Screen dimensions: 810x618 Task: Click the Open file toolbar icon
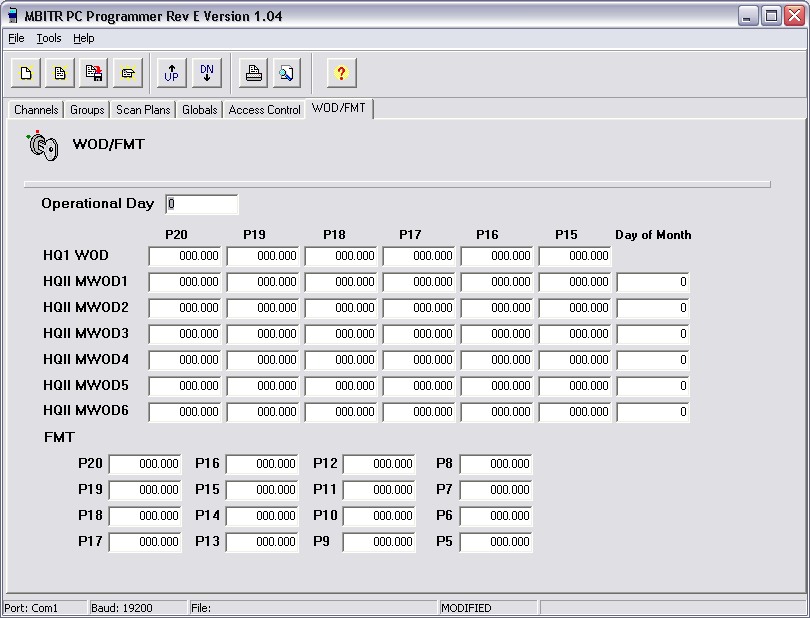60,73
